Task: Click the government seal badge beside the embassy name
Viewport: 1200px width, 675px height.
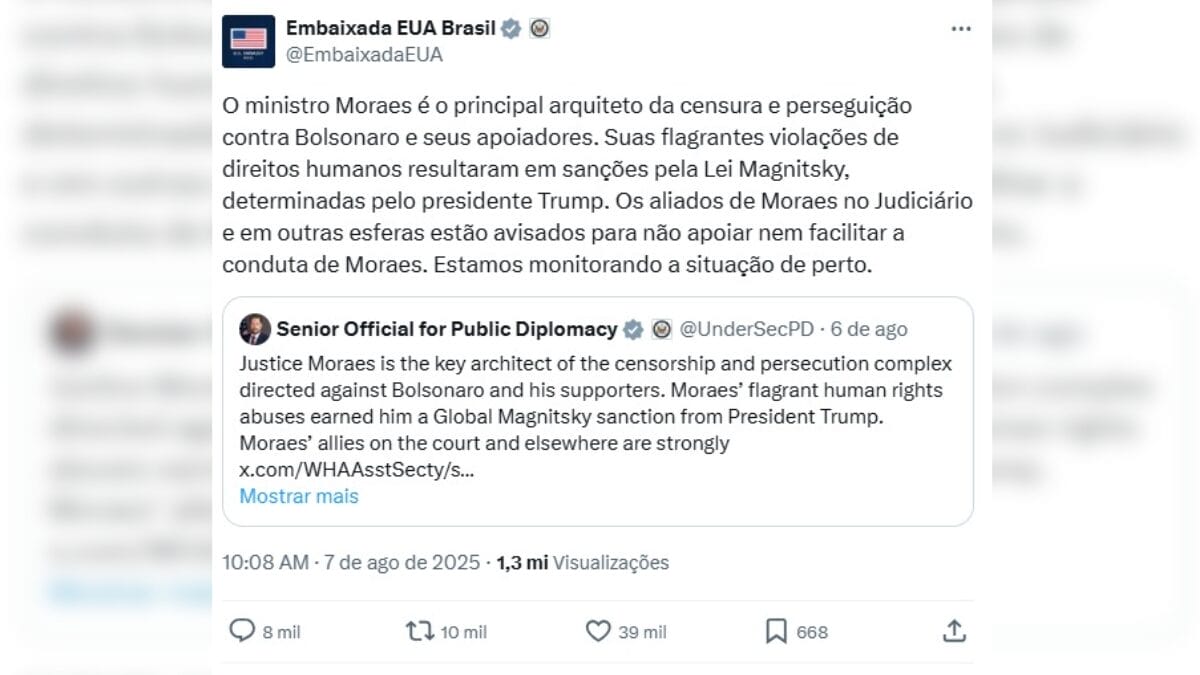Action: (x=539, y=28)
